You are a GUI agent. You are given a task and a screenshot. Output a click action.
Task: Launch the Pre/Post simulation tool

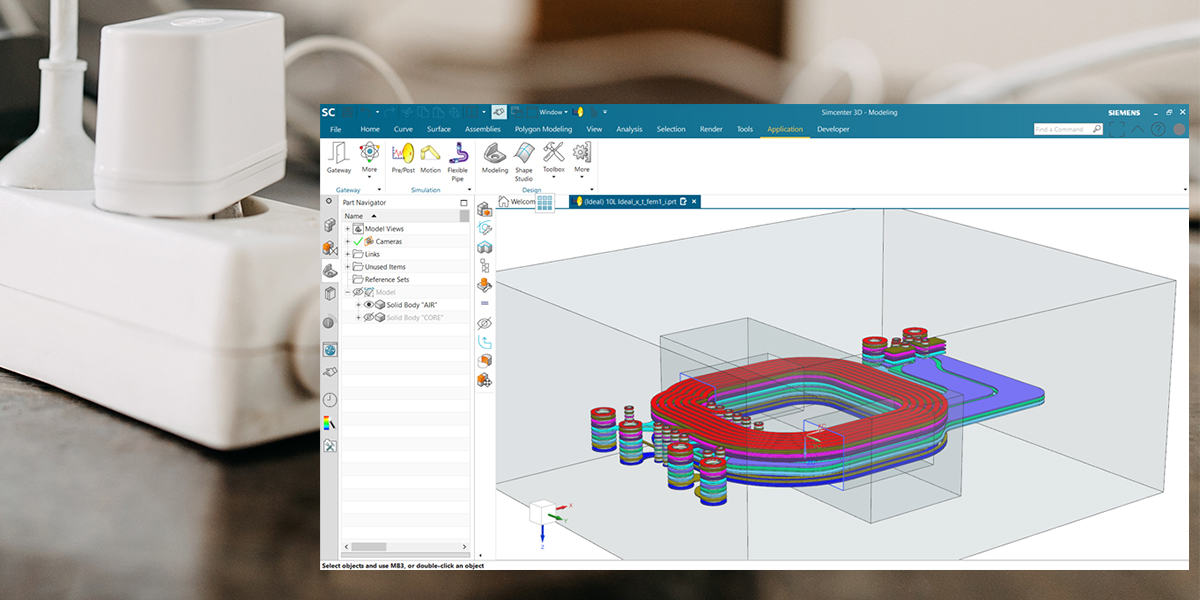pyautogui.click(x=403, y=155)
